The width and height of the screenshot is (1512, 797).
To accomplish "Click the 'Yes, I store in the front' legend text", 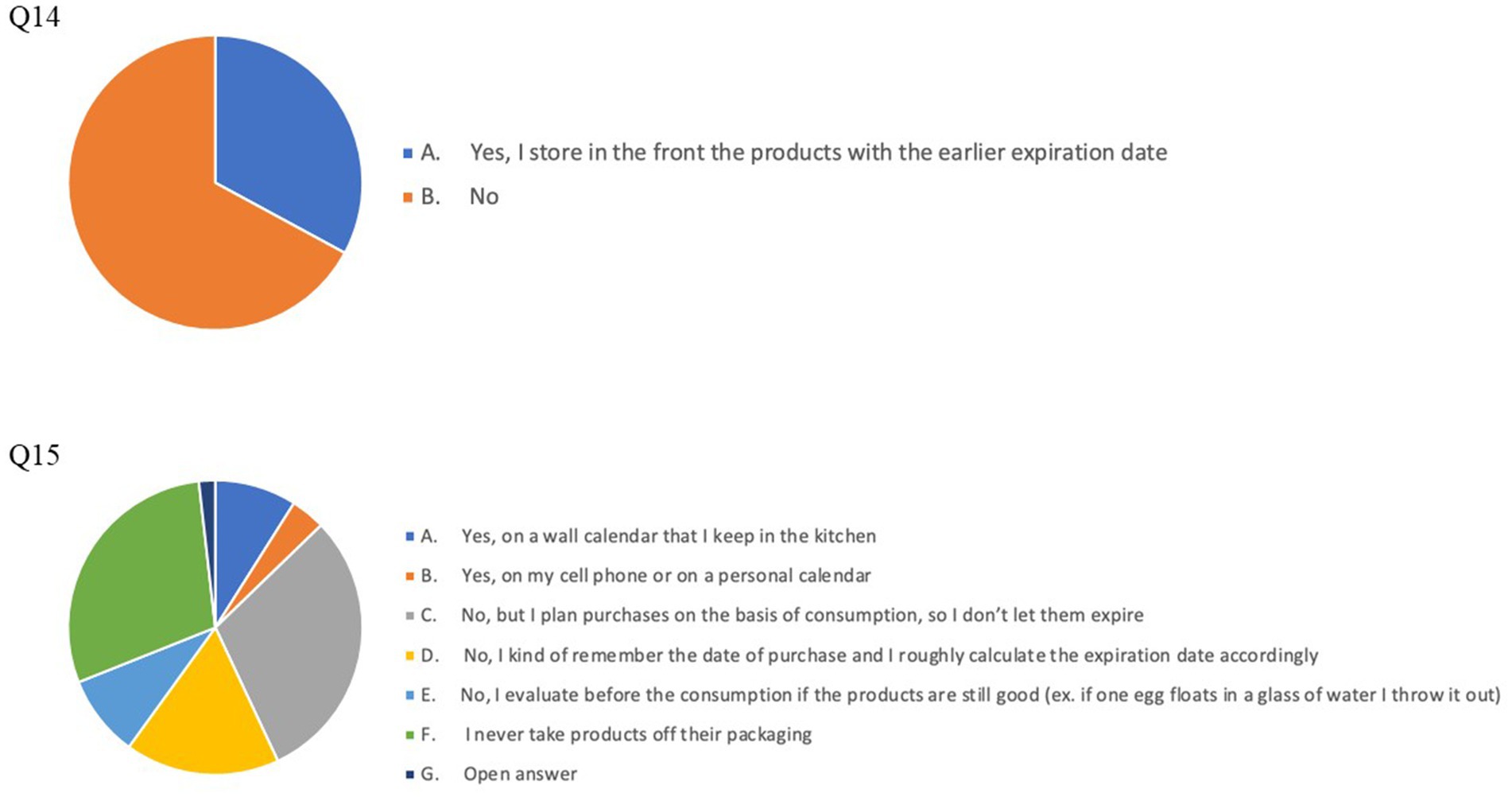I will click(x=818, y=153).
